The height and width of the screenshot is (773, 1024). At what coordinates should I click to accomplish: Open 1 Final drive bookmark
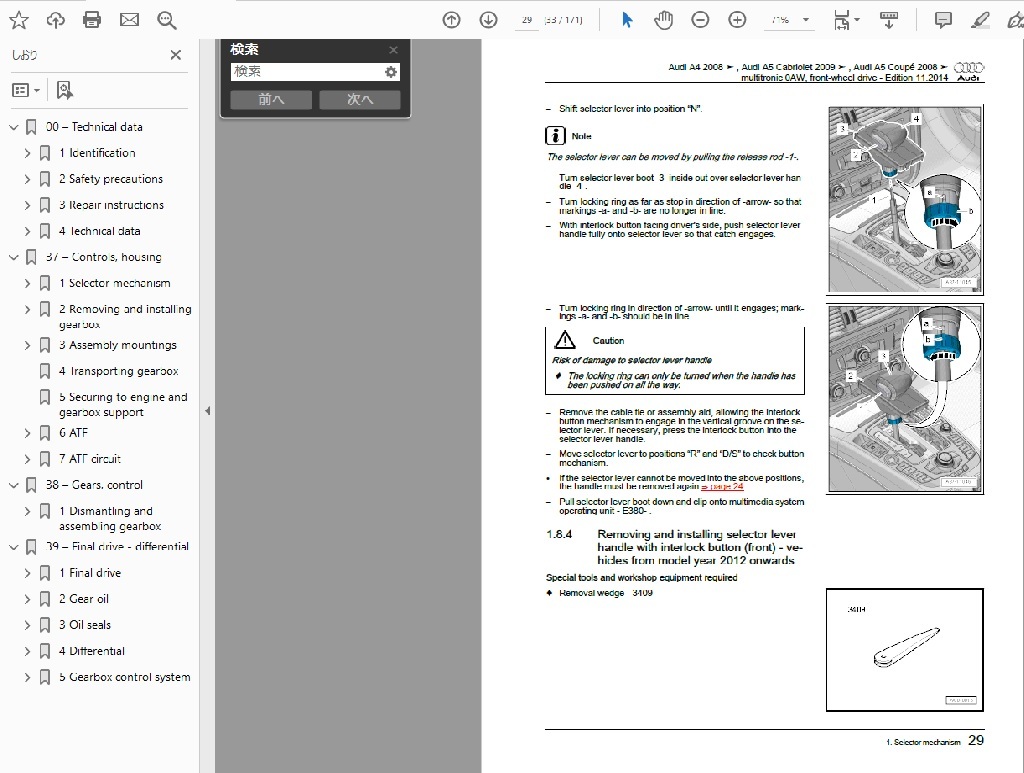coord(90,573)
